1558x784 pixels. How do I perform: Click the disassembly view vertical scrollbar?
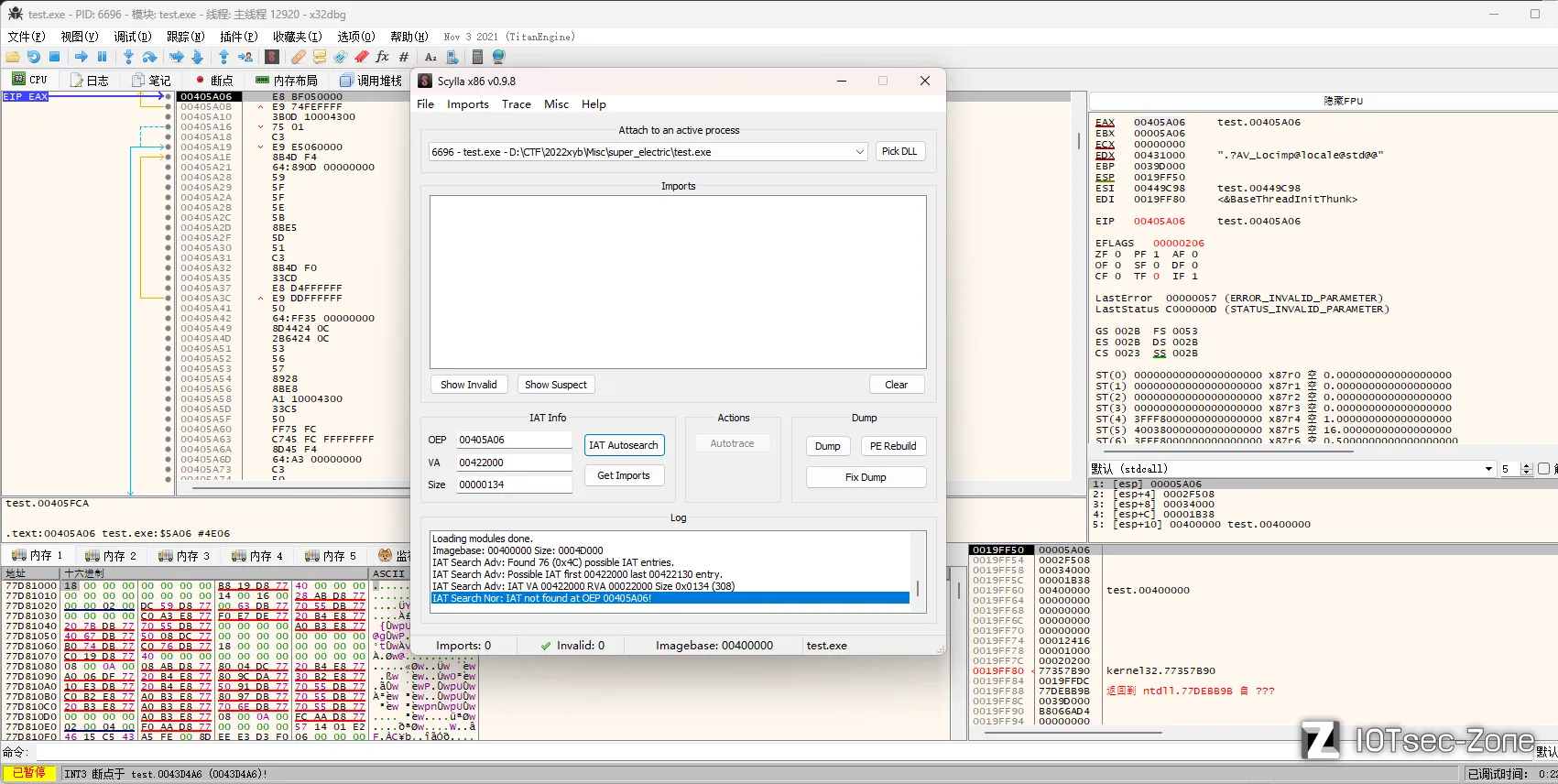pyautogui.click(x=1078, y=284)
